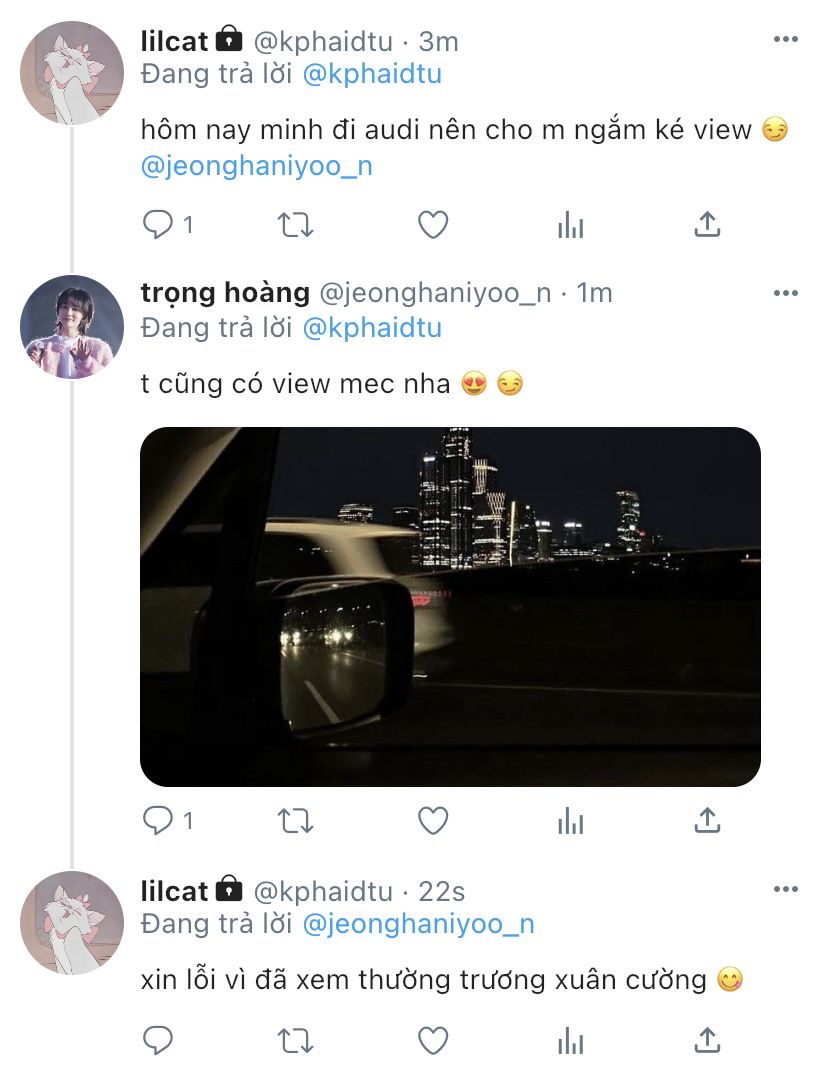Open the night city skyline photo
The width and height of the screenshot is (828, 1068).
coord(450,606)
